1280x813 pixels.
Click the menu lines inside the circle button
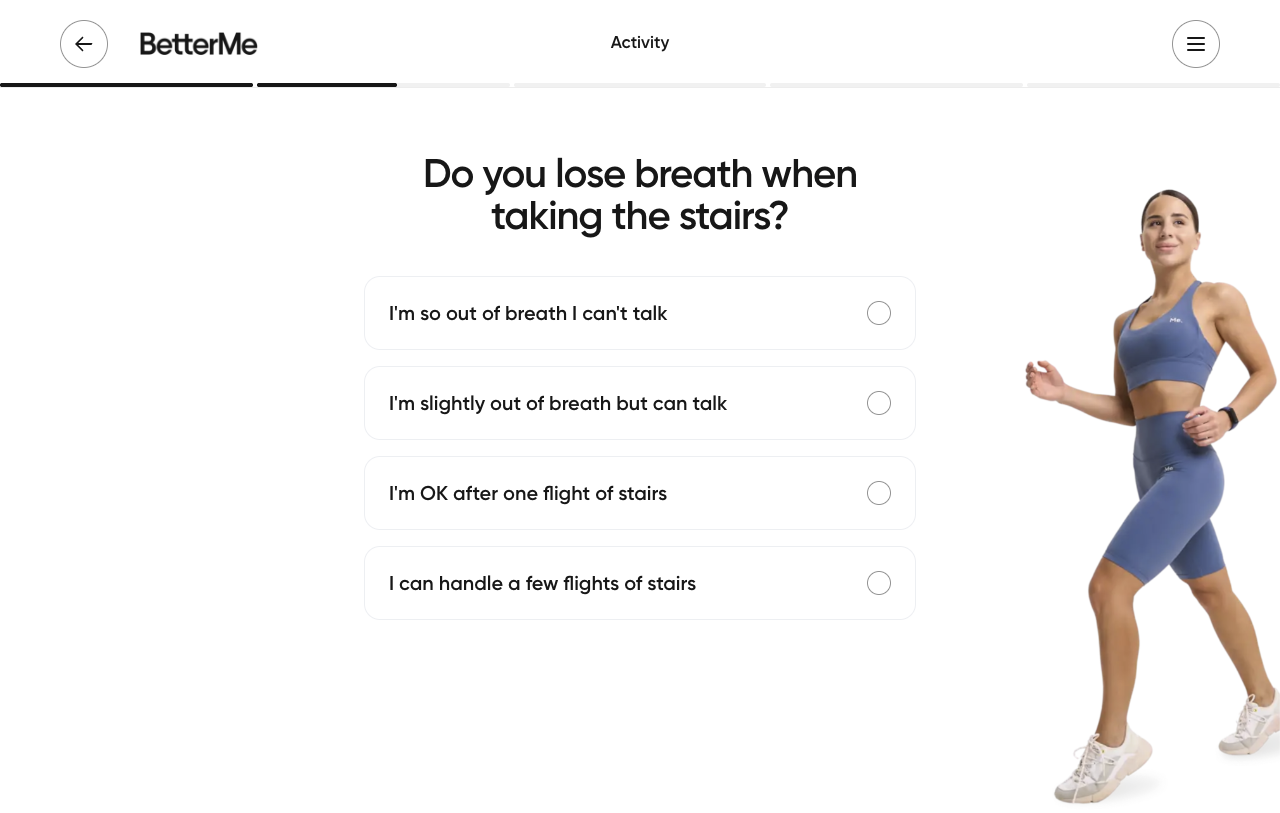click(1196, 44)
